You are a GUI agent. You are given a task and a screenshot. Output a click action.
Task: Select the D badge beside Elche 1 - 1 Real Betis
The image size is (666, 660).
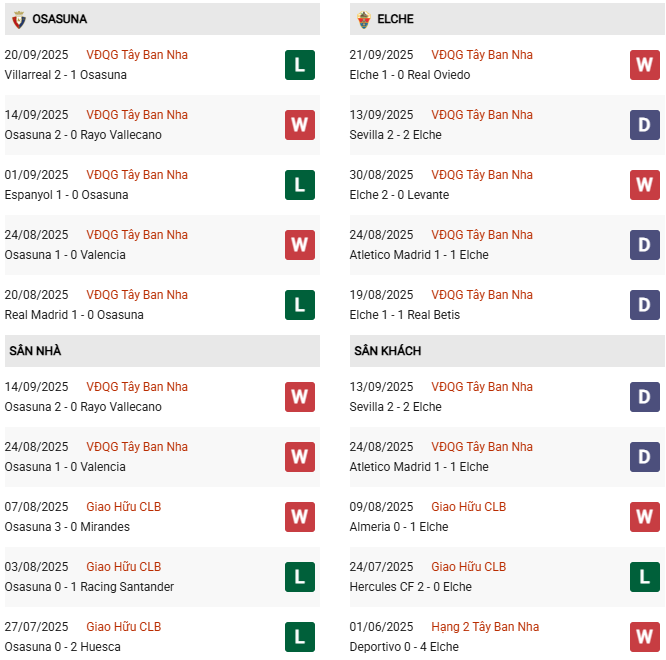click(x=644, y=305)
